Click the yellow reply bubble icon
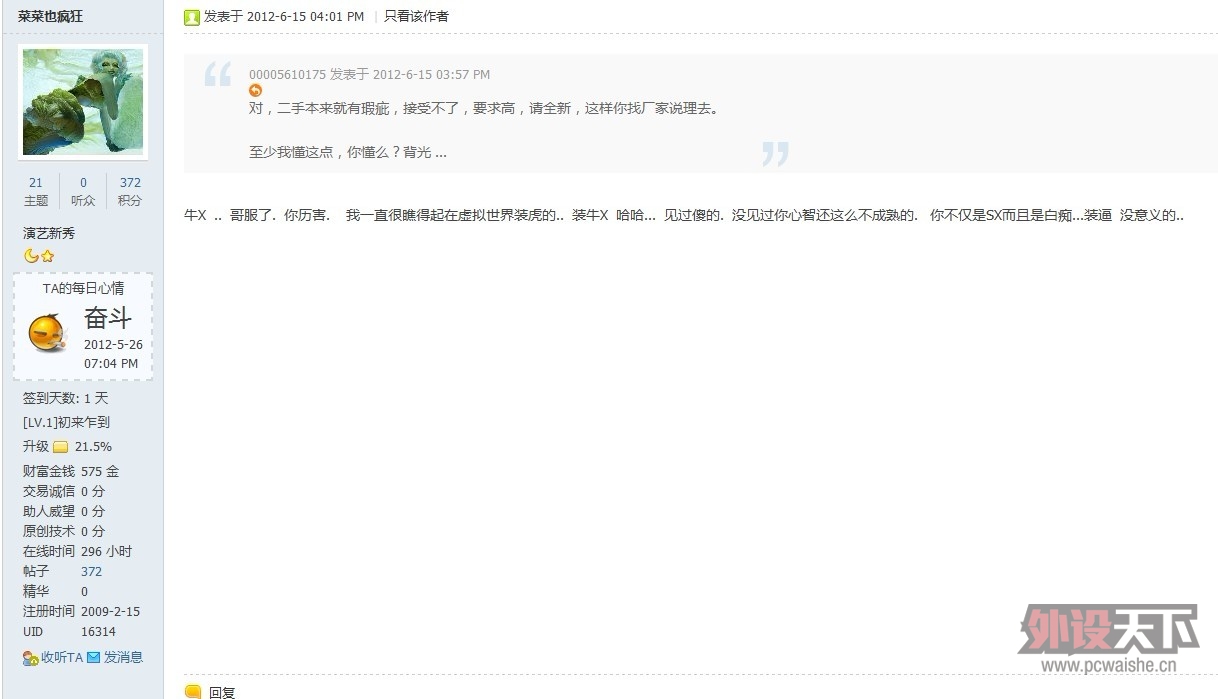This screenshot has height=699, width=1218. [x=193, y=691]
